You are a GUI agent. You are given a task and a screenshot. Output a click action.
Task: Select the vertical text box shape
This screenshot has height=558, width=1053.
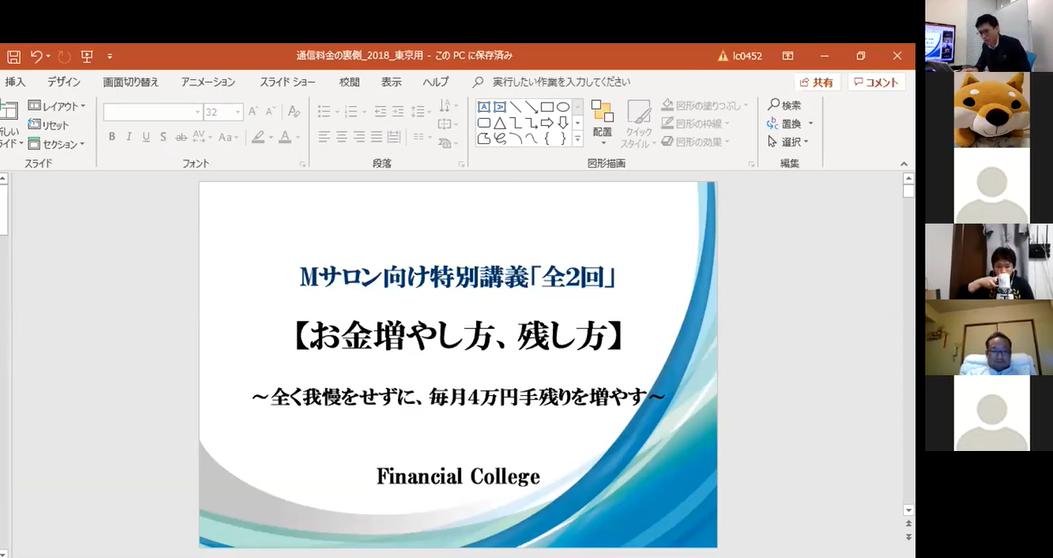(500, 107)
